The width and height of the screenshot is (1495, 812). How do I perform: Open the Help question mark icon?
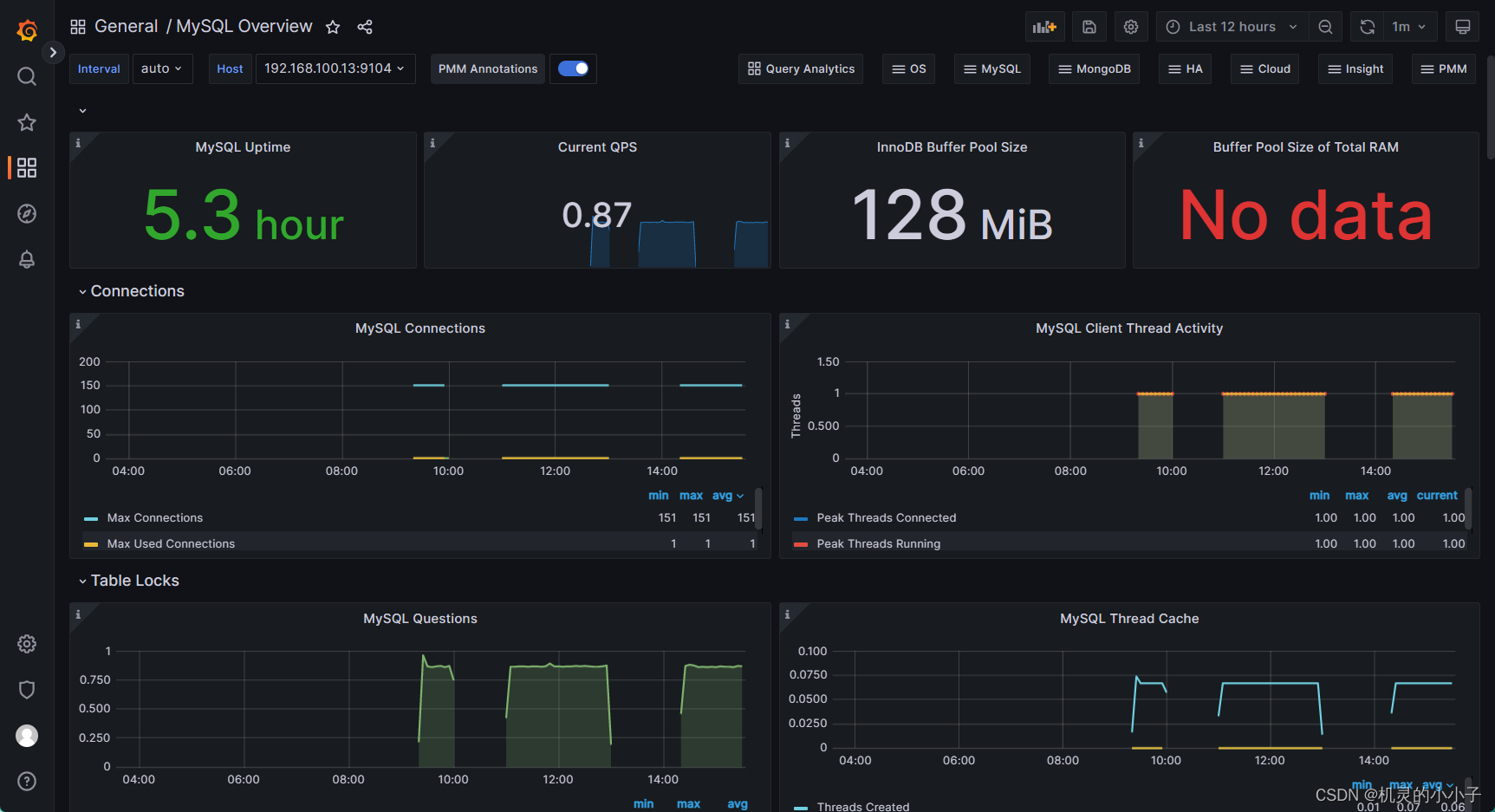click(x=27, y=781)
